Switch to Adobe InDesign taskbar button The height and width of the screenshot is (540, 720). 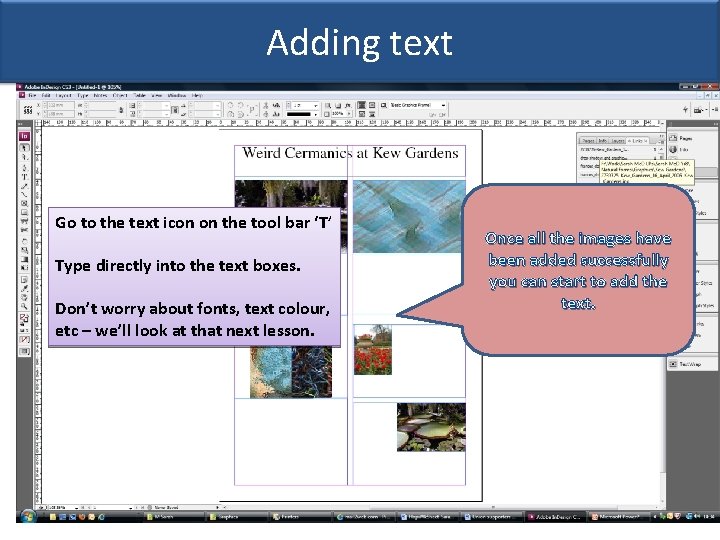(x=556, y=517)
